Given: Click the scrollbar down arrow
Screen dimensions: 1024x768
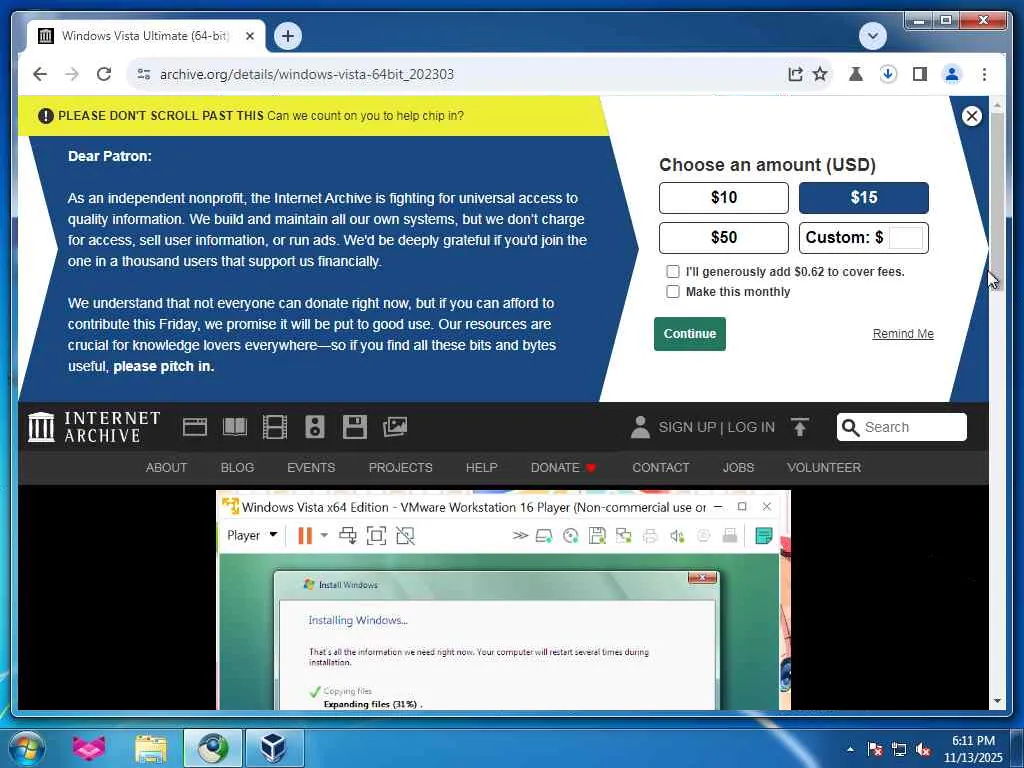Looking at the screenshot, I should (x=997, y=701).
